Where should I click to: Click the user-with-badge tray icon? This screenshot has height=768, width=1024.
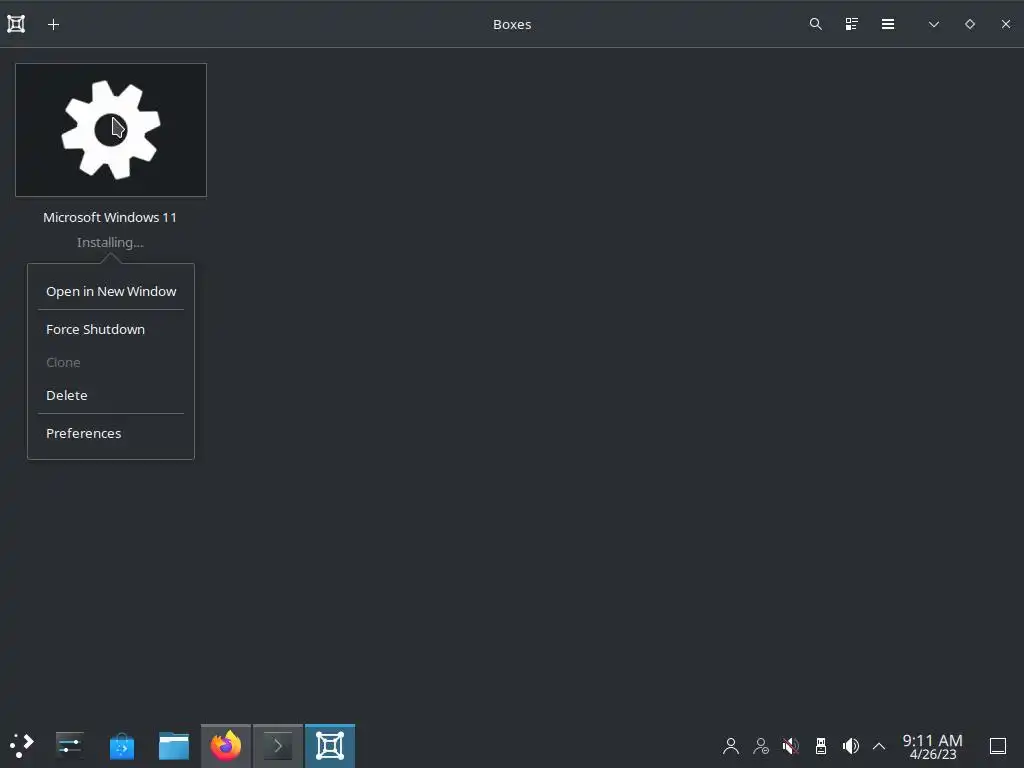pos(761,746)
